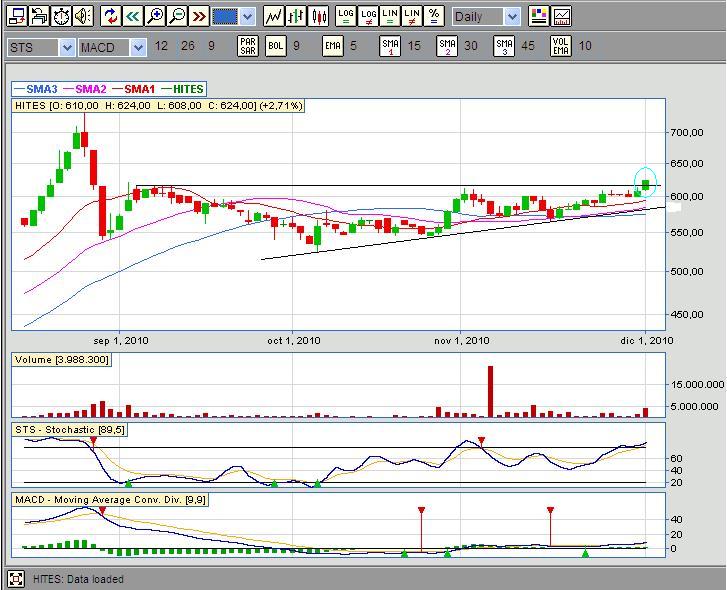Screen dimensions: 727x590
Task: Click the chart layout icon
Action: pos(561,17)
